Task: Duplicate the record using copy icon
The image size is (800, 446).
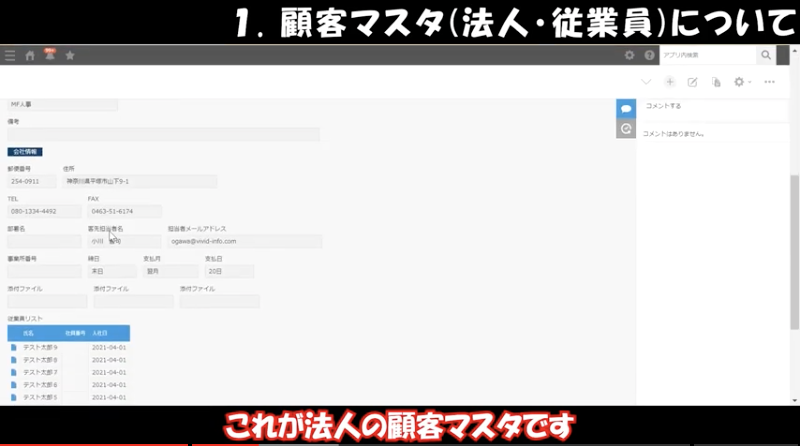Action: coord(716,82)
